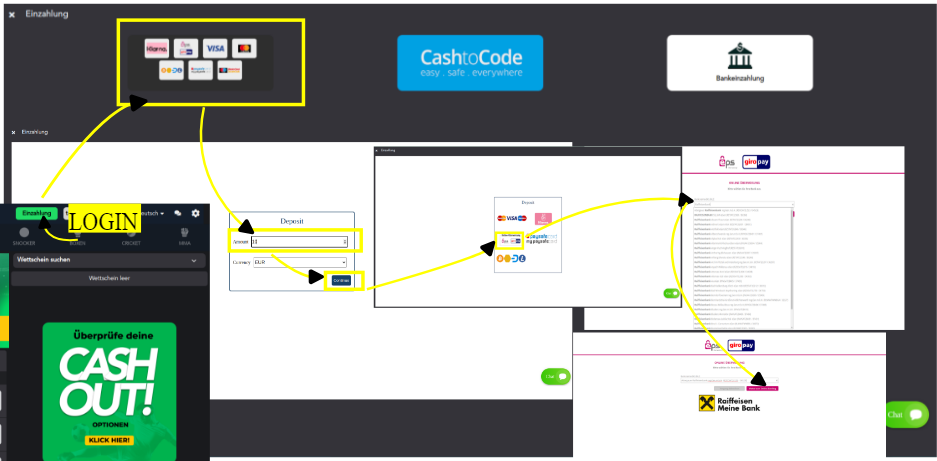The image size is (937, 461).
Task: Open the Deutsch language dropdown
Action: pos(152,213)
